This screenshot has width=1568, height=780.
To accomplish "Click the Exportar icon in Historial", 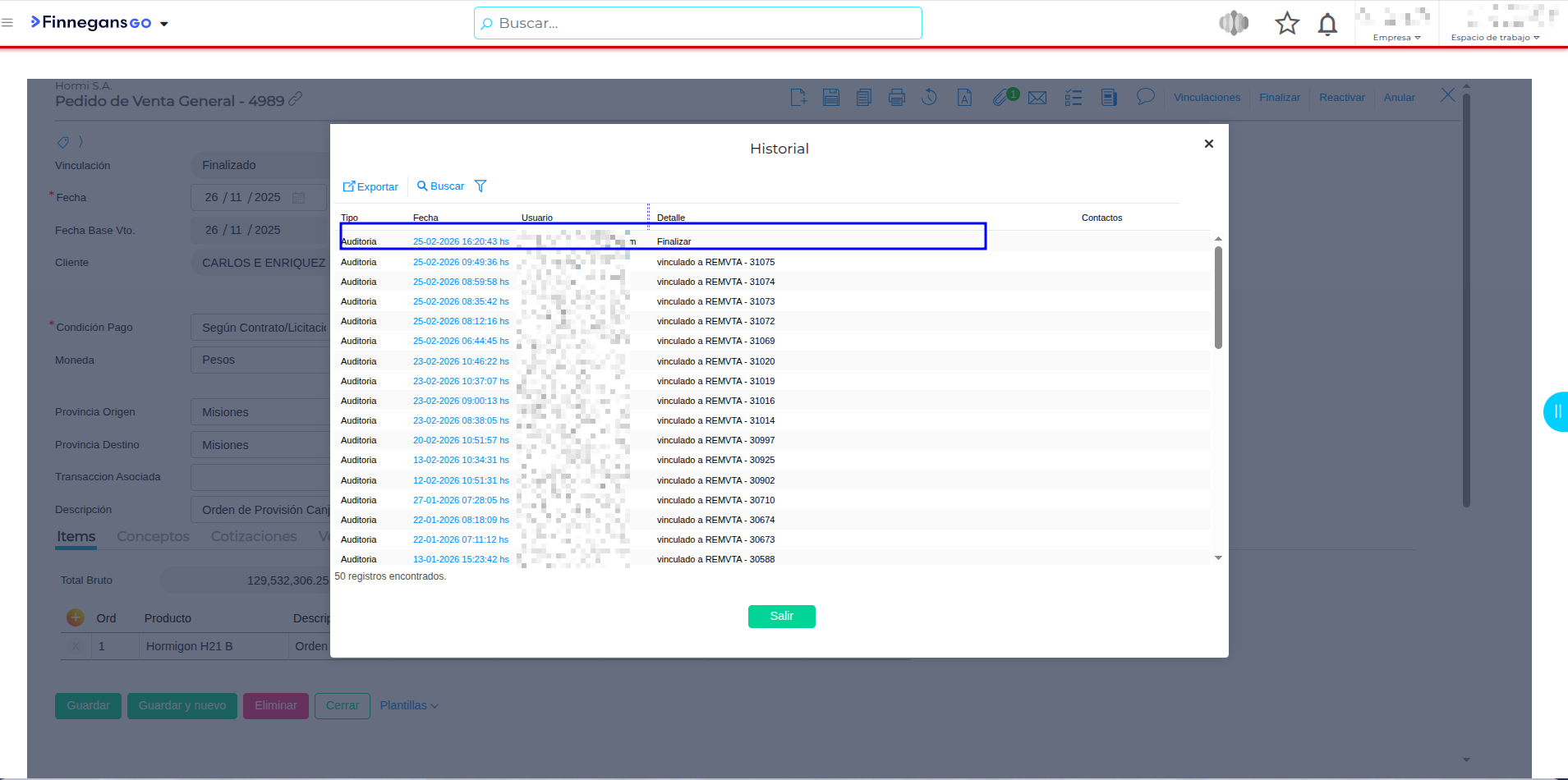I will click(349, 186).
